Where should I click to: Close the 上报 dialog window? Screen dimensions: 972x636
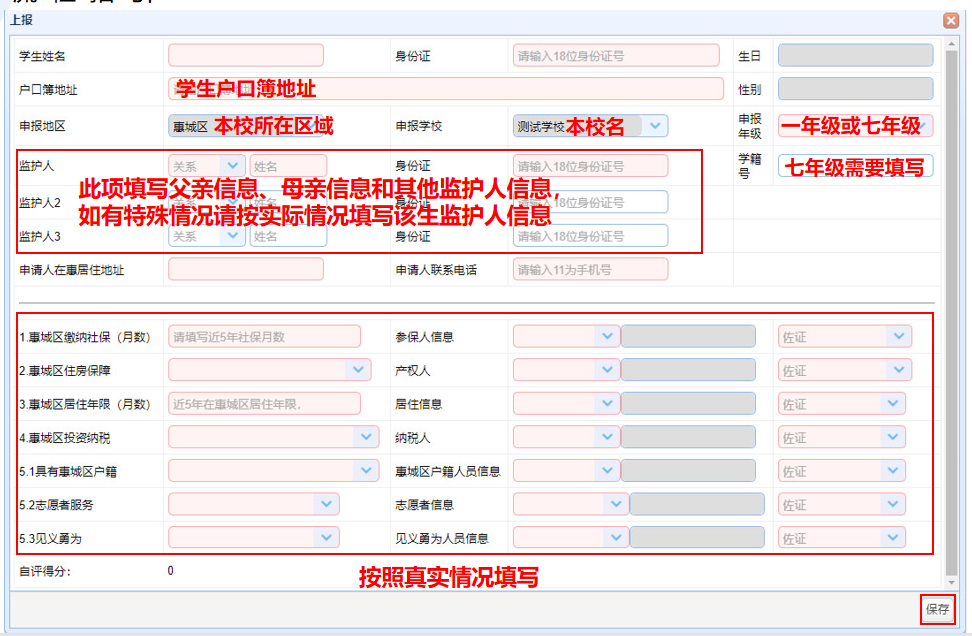(x=950, y=20)
